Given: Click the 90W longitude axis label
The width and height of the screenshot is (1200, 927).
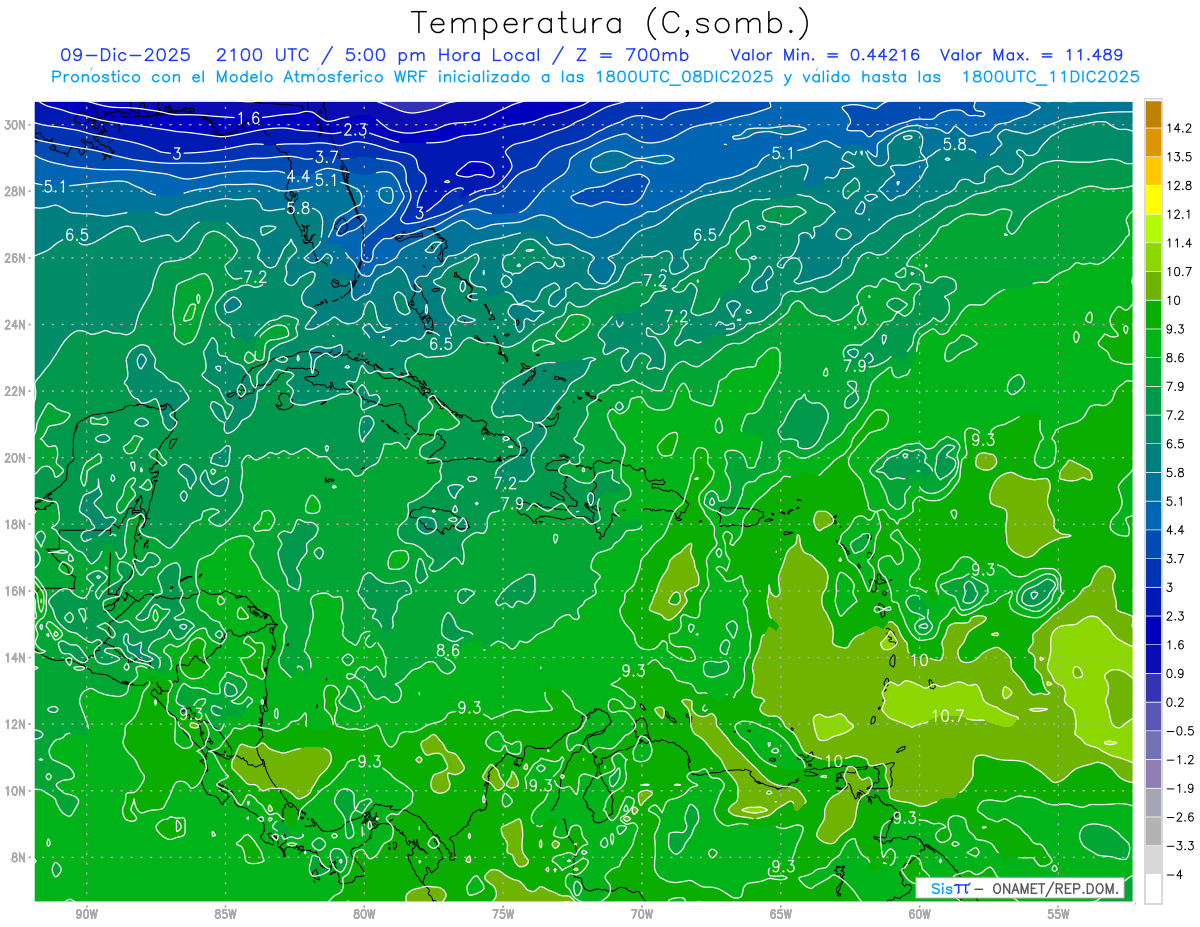Looking at the screenshot, I should 86,914.
